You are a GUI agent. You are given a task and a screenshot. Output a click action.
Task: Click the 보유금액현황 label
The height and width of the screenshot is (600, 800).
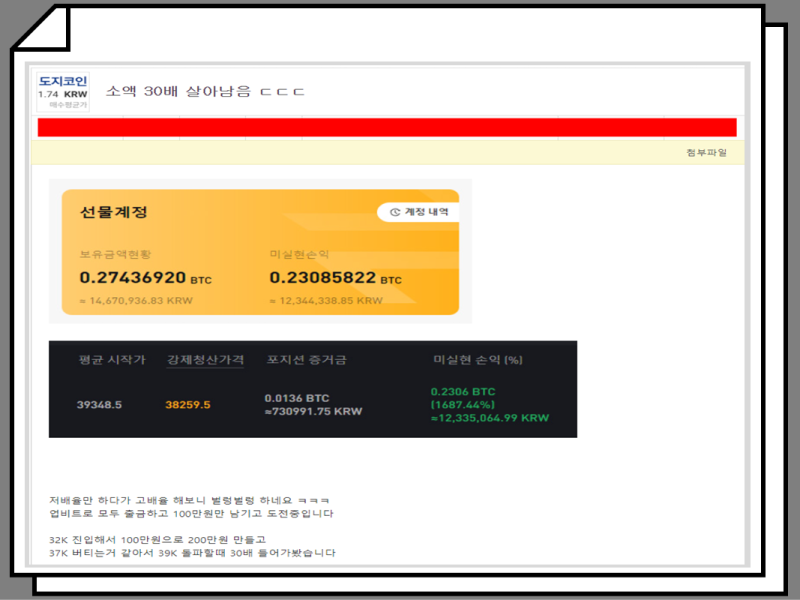(115, 254)
